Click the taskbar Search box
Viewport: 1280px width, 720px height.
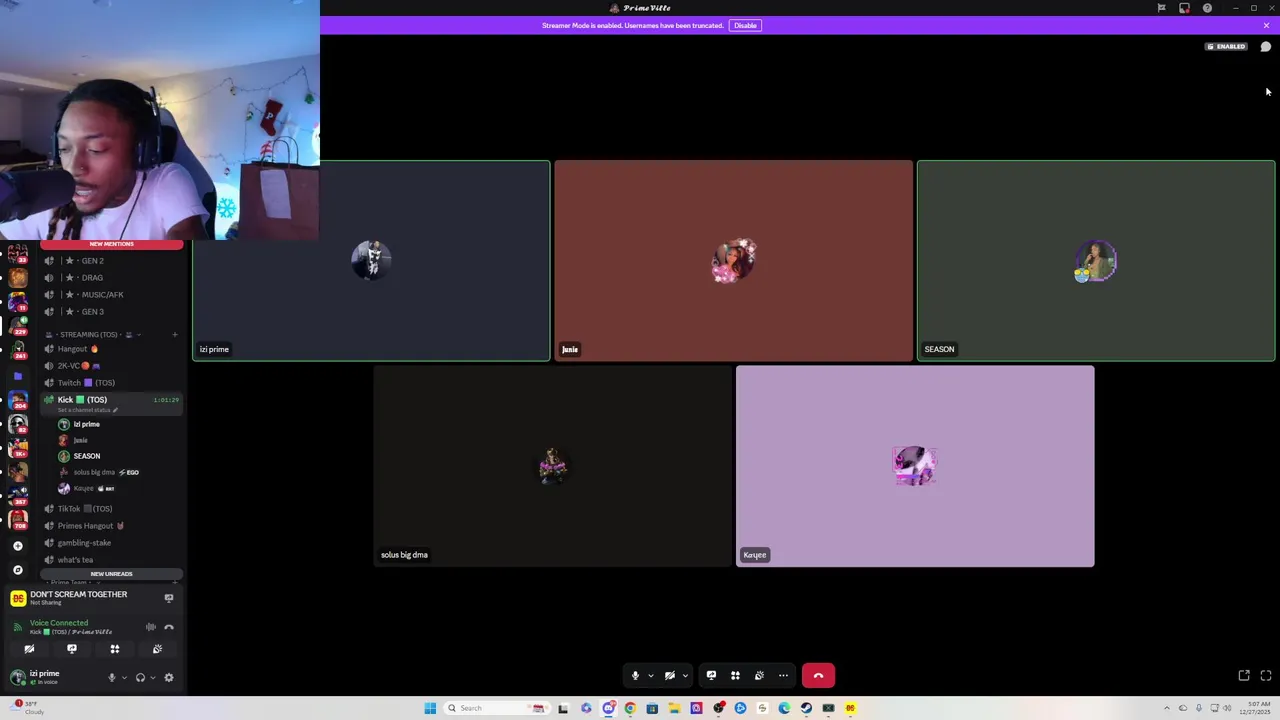pos(495,708)
